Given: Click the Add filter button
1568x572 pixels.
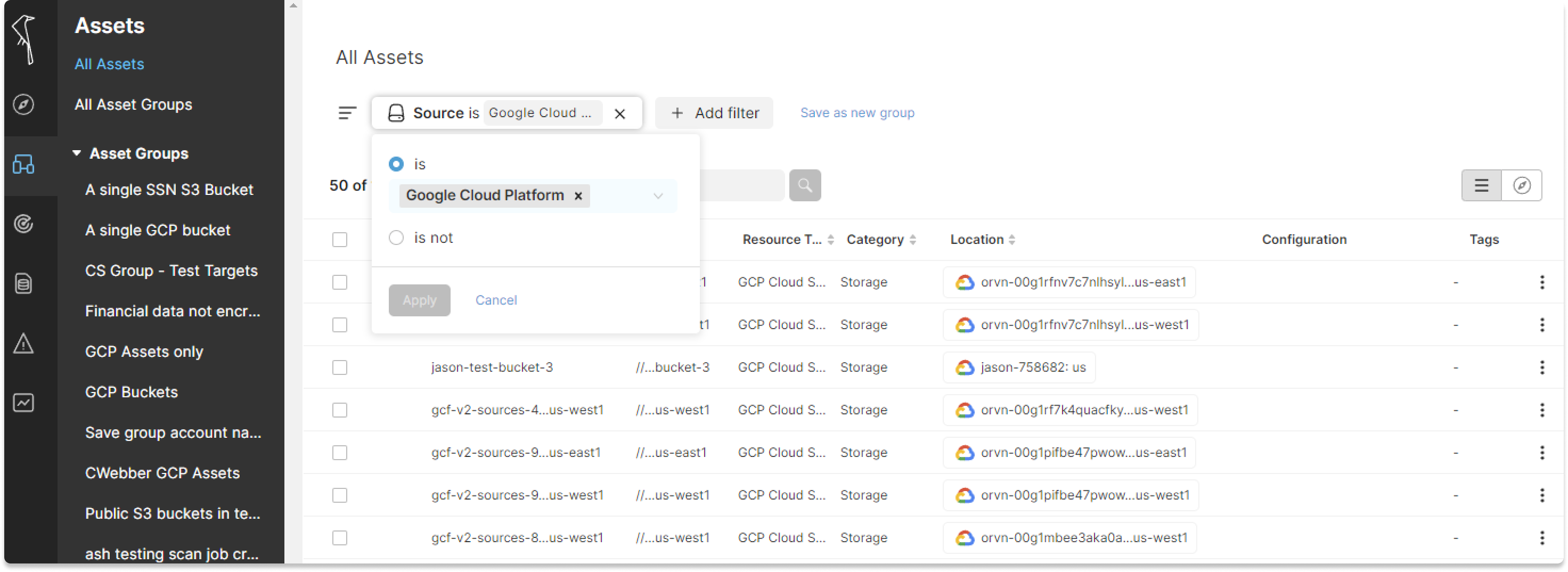Looking at the screenshot, I should coord(714,113).
